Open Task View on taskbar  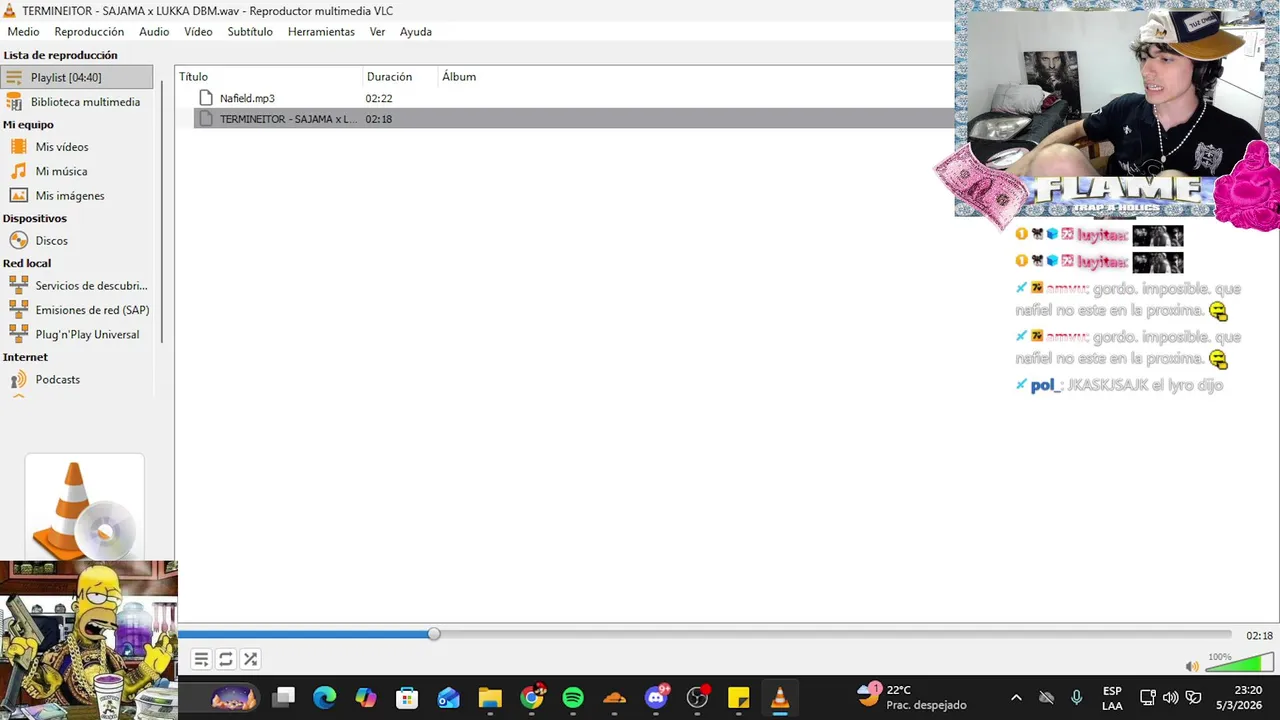pos(284,697)
